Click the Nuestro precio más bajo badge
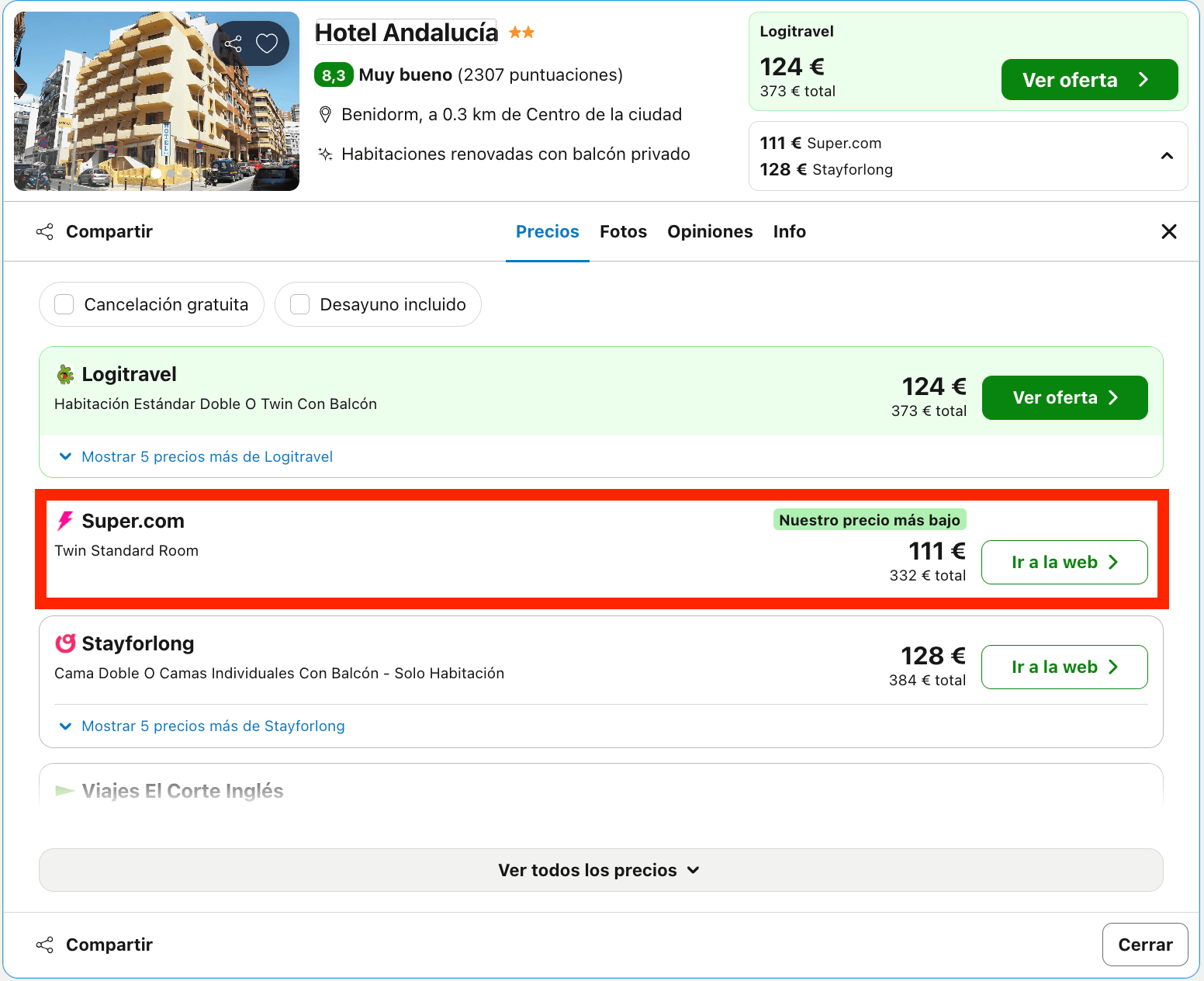The image size is (1204, 981). click(x=870, y=520)
